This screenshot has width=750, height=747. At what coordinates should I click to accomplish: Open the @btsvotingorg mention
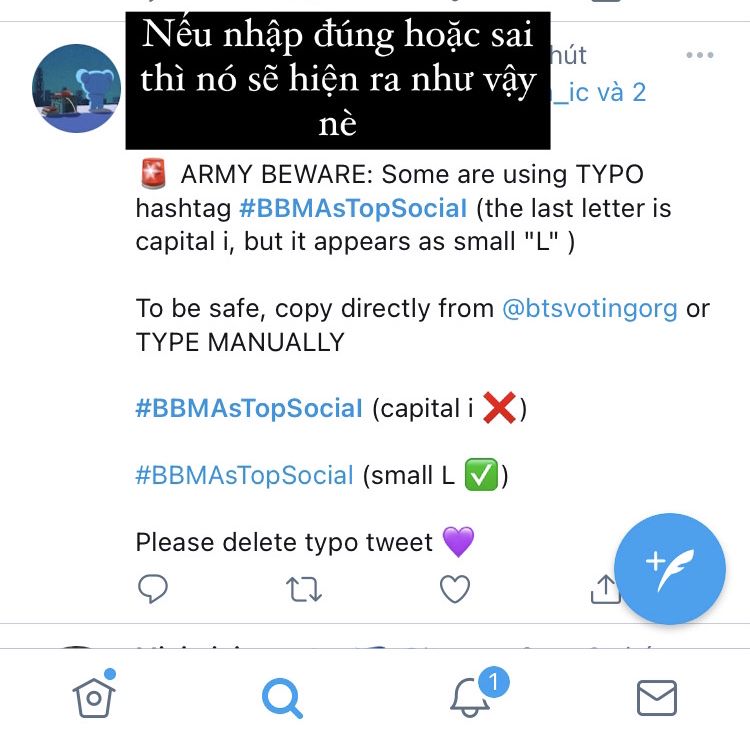[x=590, y=308]
